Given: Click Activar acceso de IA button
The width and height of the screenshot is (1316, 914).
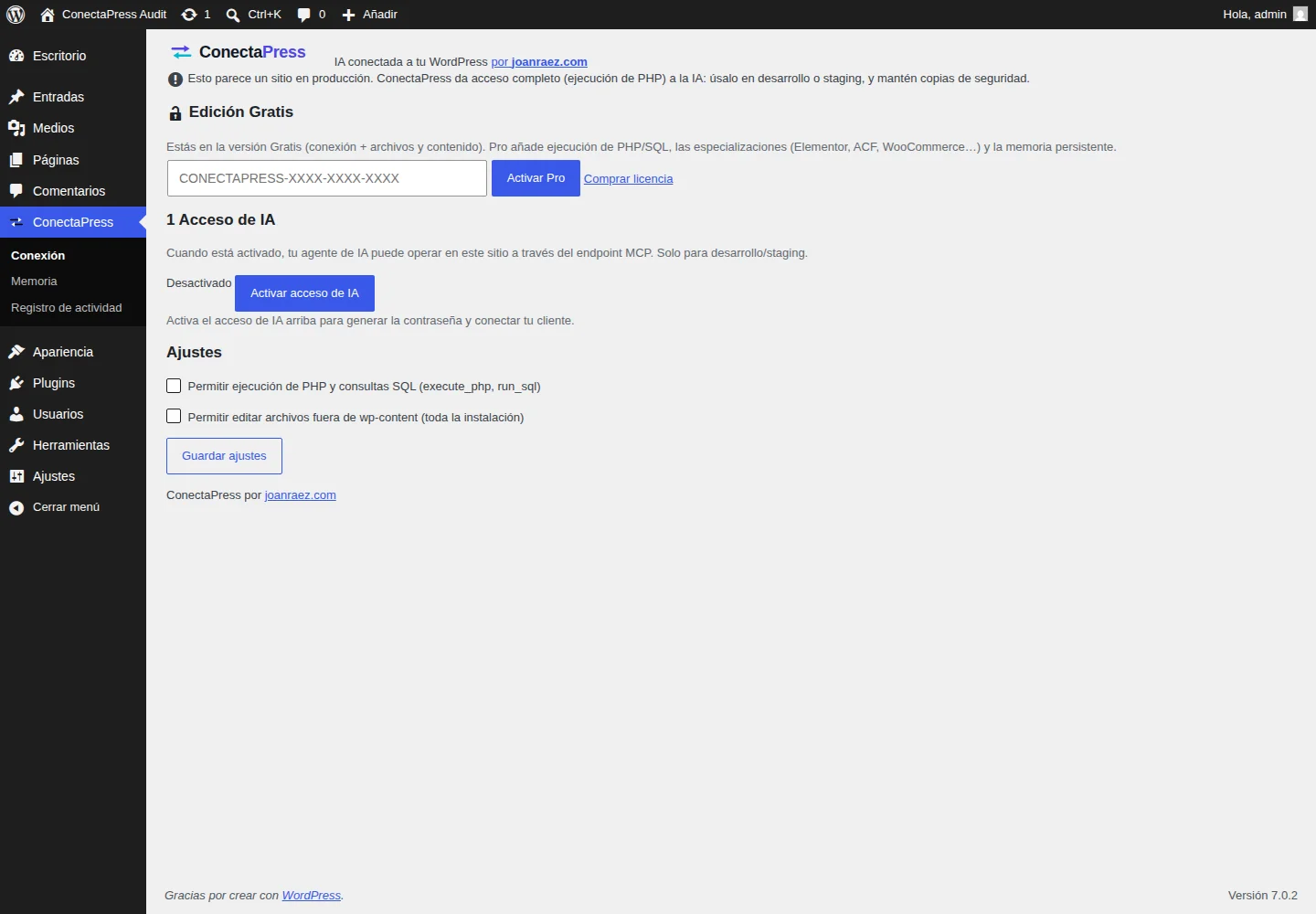Looking at the screenshot, I should 304,293.
